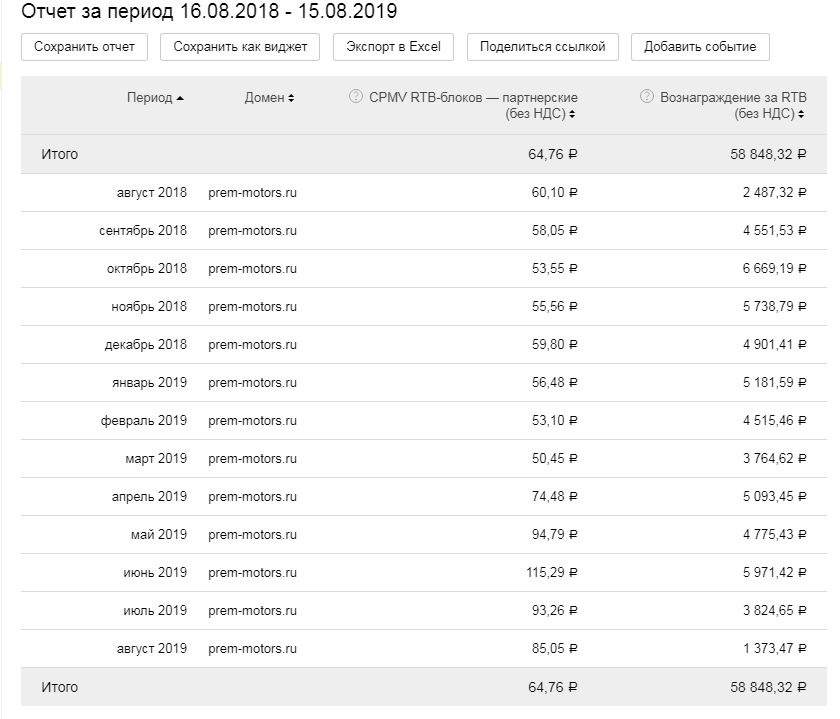The image size is (840, 719).
Task: Click the Период column header label
Action: pyautogui.click(x=149, y=98)
